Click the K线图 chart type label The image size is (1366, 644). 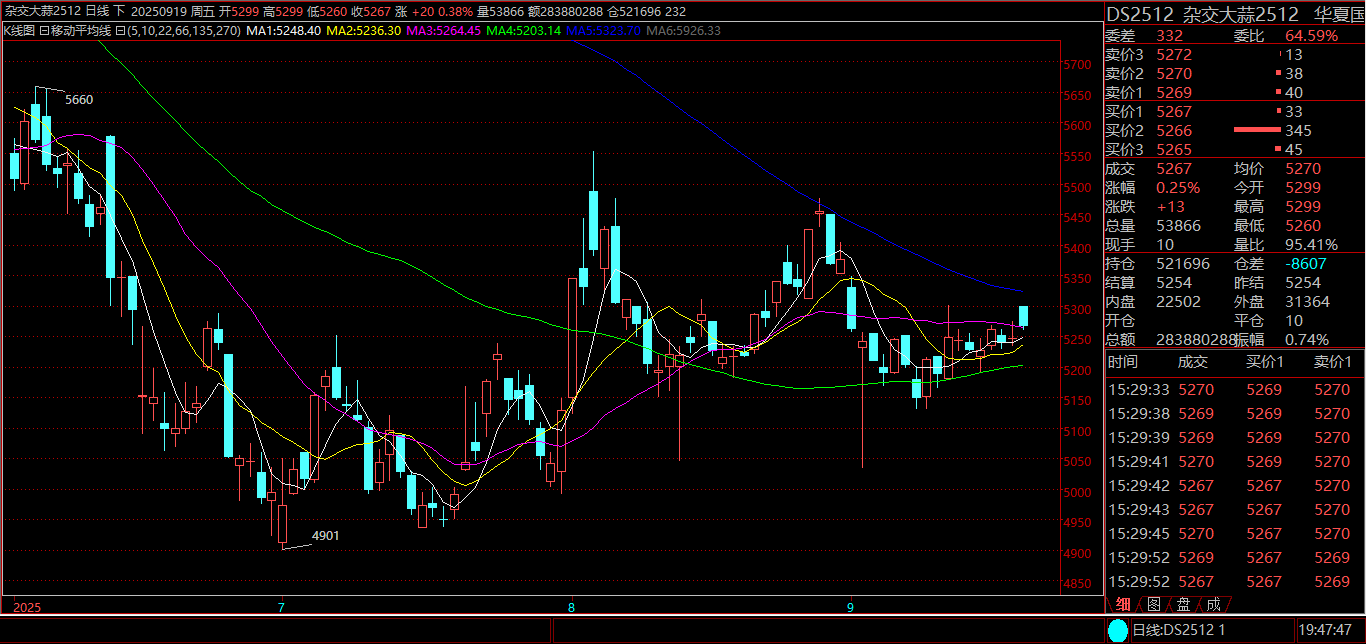[20, 31]
